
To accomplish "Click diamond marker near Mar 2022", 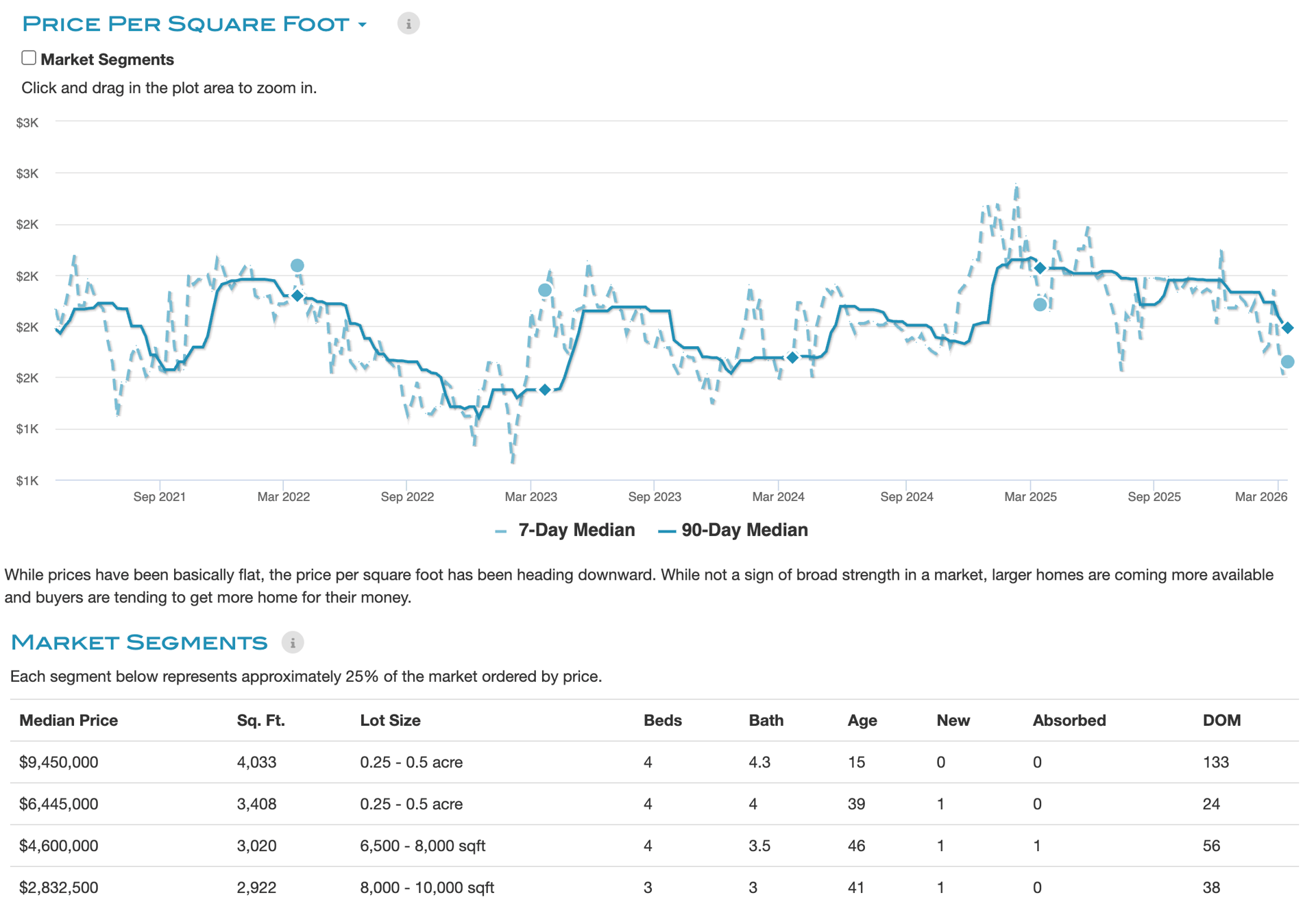I will click(x=297, y=295).
